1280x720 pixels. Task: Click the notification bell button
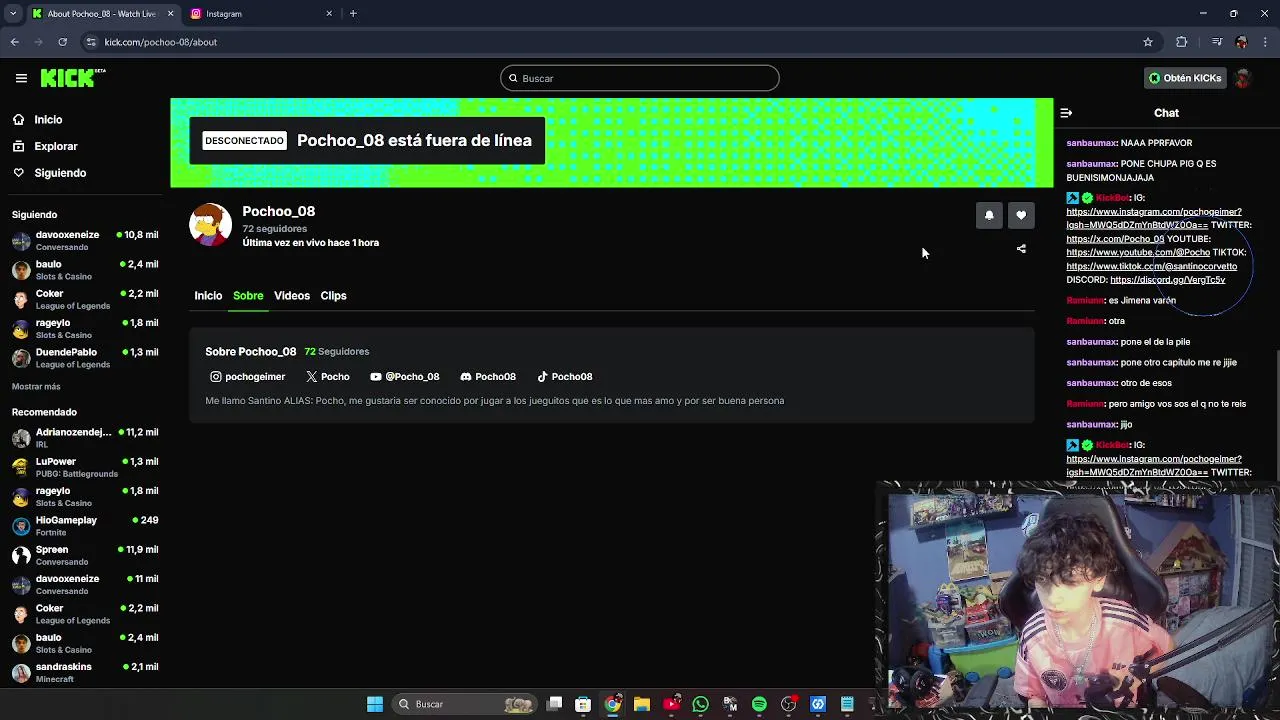pyautogui.click(x=989, y=215)
